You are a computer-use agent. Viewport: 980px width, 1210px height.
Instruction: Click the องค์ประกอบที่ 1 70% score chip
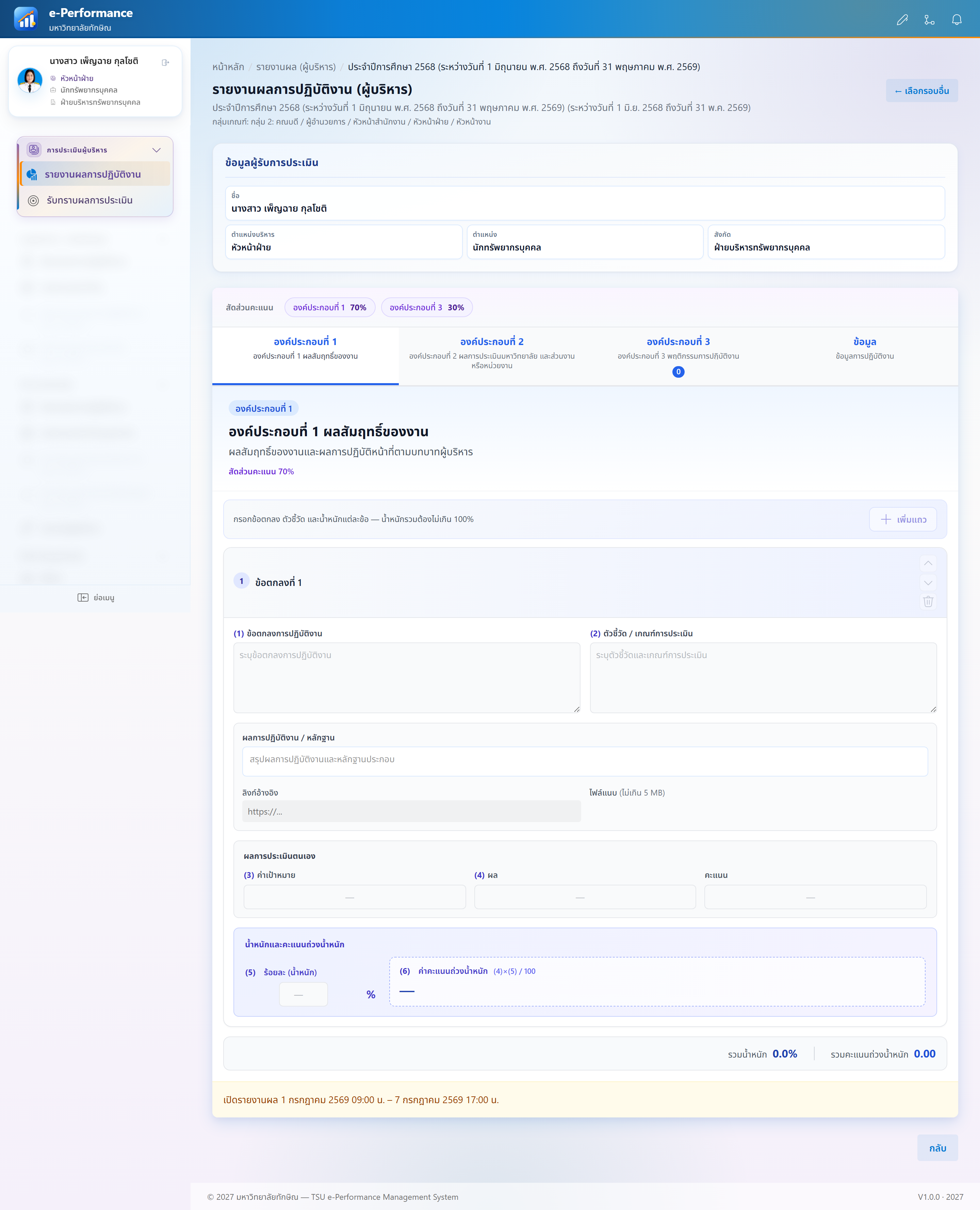pos(330,308)
